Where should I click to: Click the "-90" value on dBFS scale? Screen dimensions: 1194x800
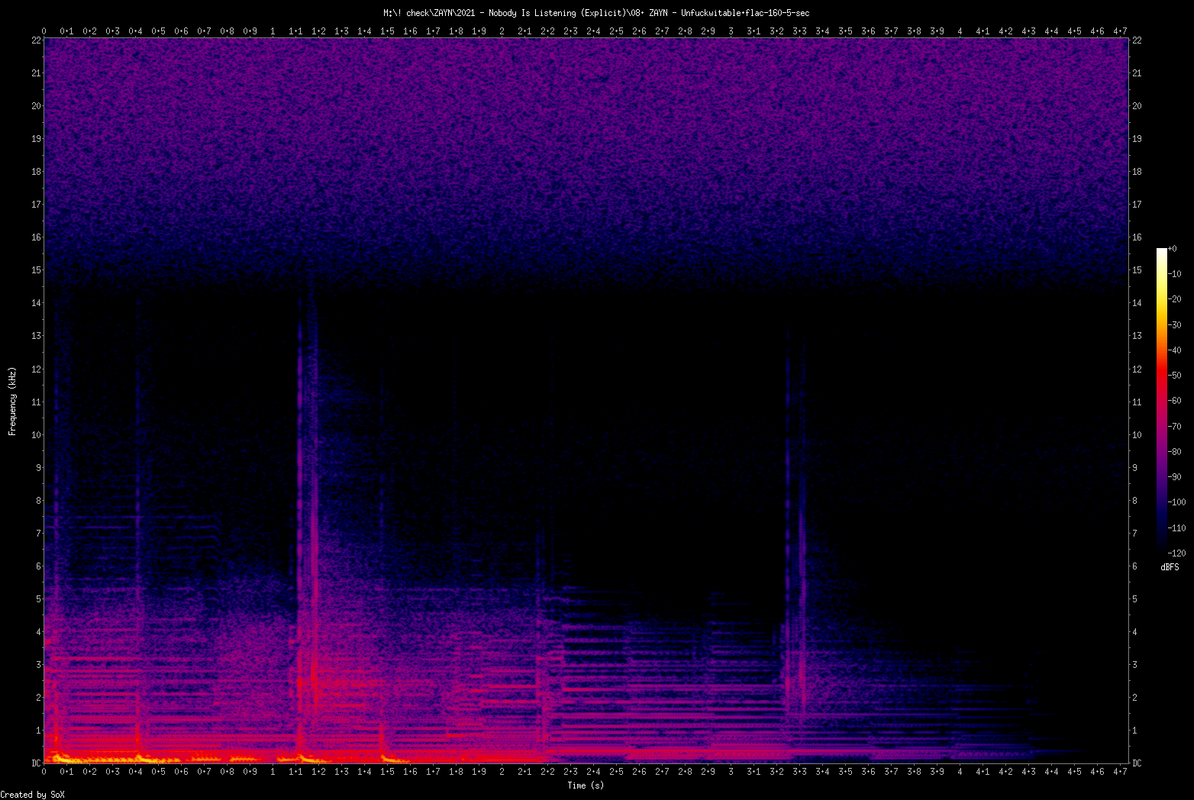pyautogui.click(x=1174, y=477)
